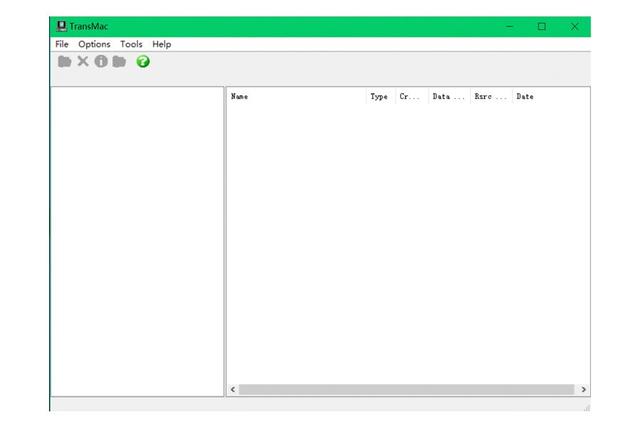
Task: Open the File menu
Action: 62,44
